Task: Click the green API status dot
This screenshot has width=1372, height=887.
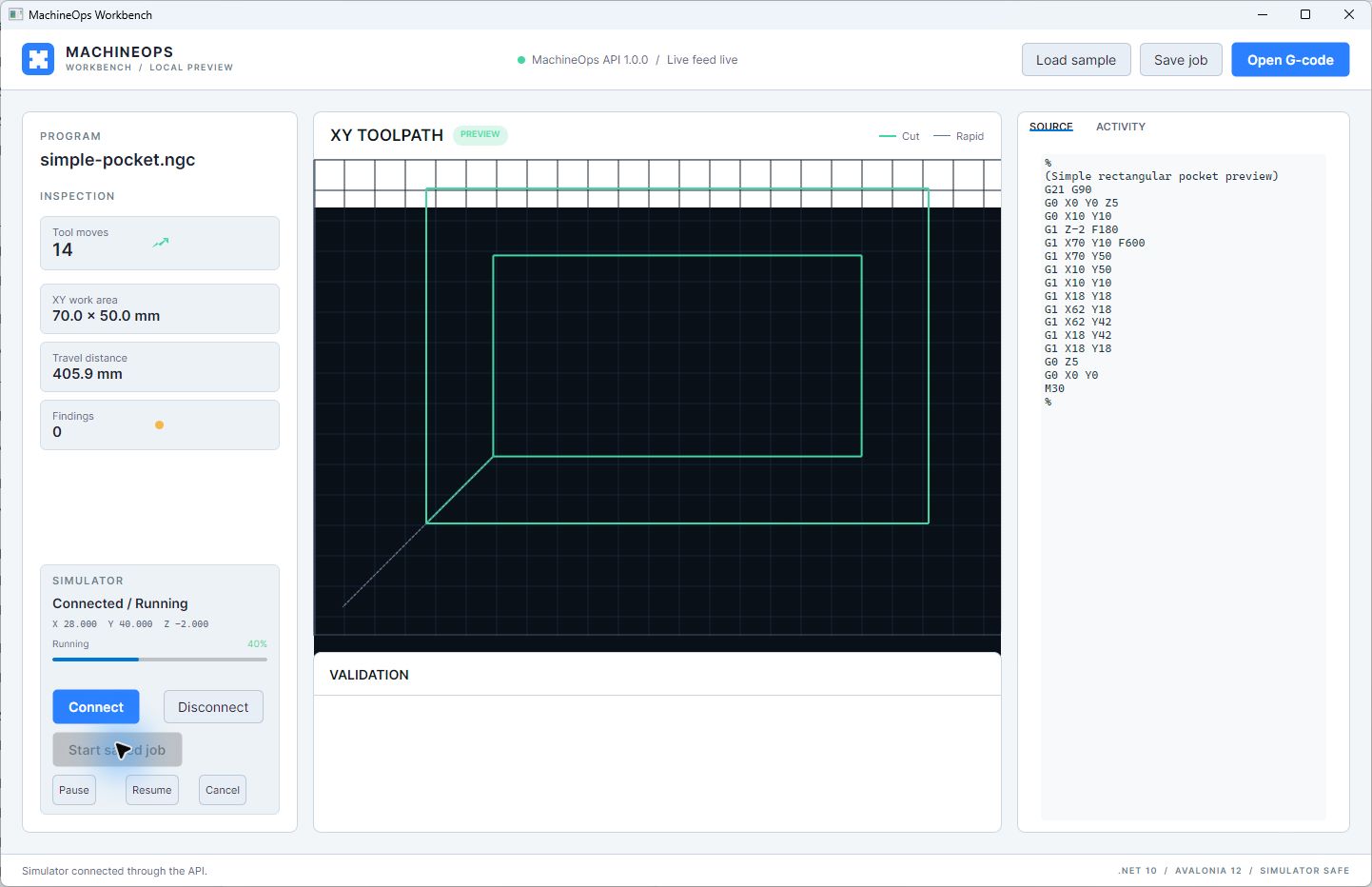Action: (x=521, y=60)
